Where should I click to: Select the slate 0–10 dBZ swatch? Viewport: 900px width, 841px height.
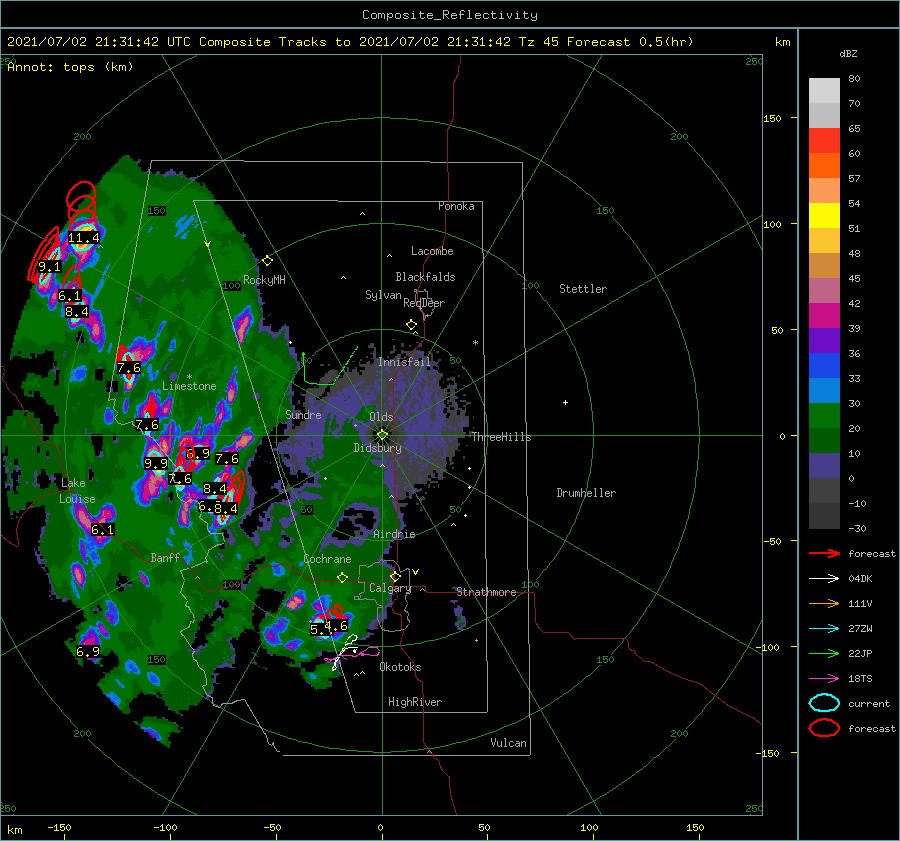pos(824,466)
